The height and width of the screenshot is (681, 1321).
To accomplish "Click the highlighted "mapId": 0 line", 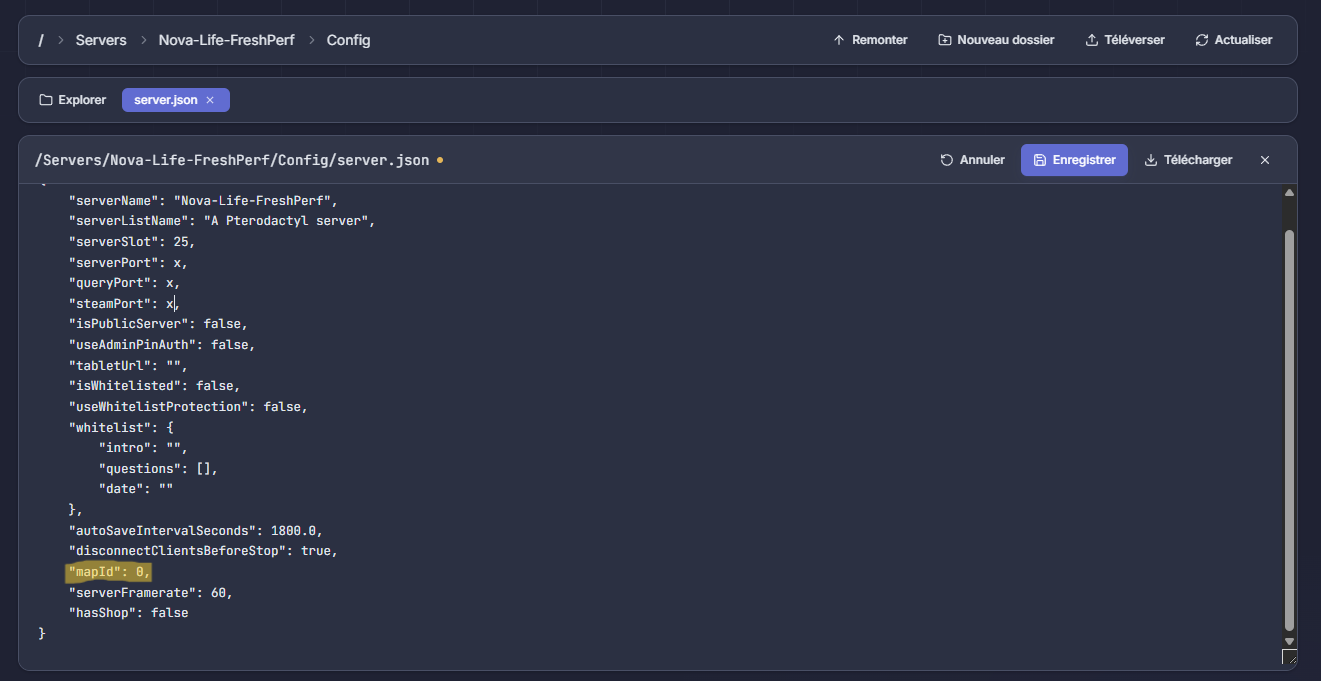I will tap(109, 572).
